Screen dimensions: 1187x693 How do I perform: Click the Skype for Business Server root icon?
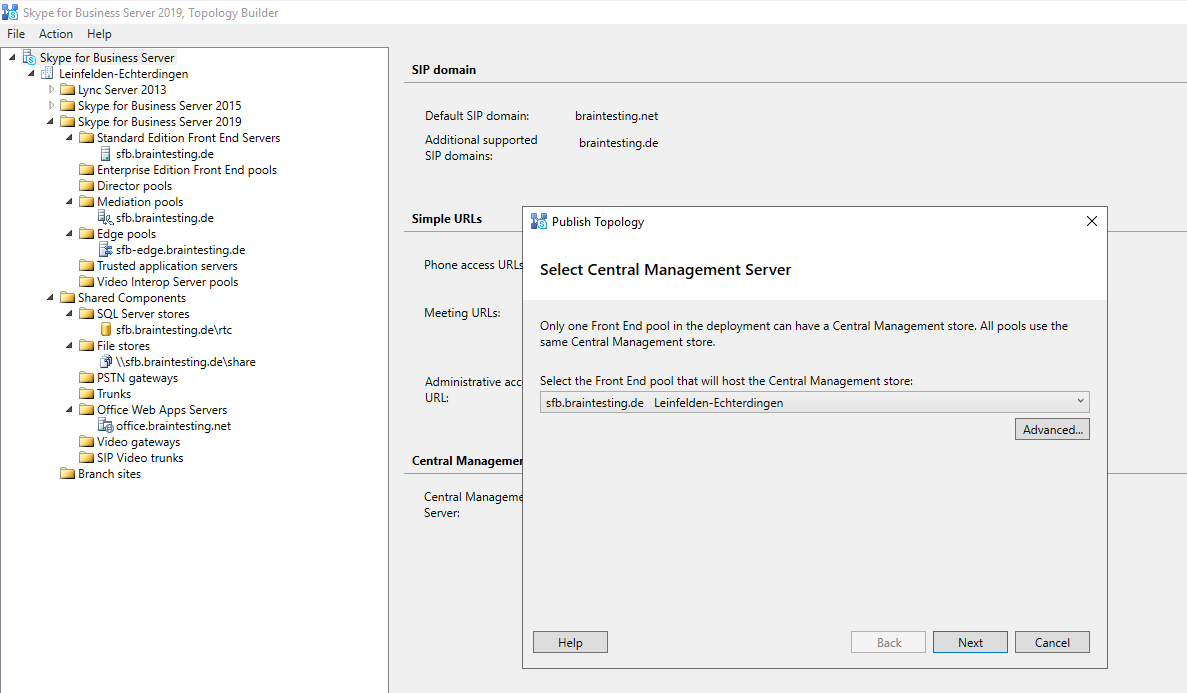coord(29,58)
